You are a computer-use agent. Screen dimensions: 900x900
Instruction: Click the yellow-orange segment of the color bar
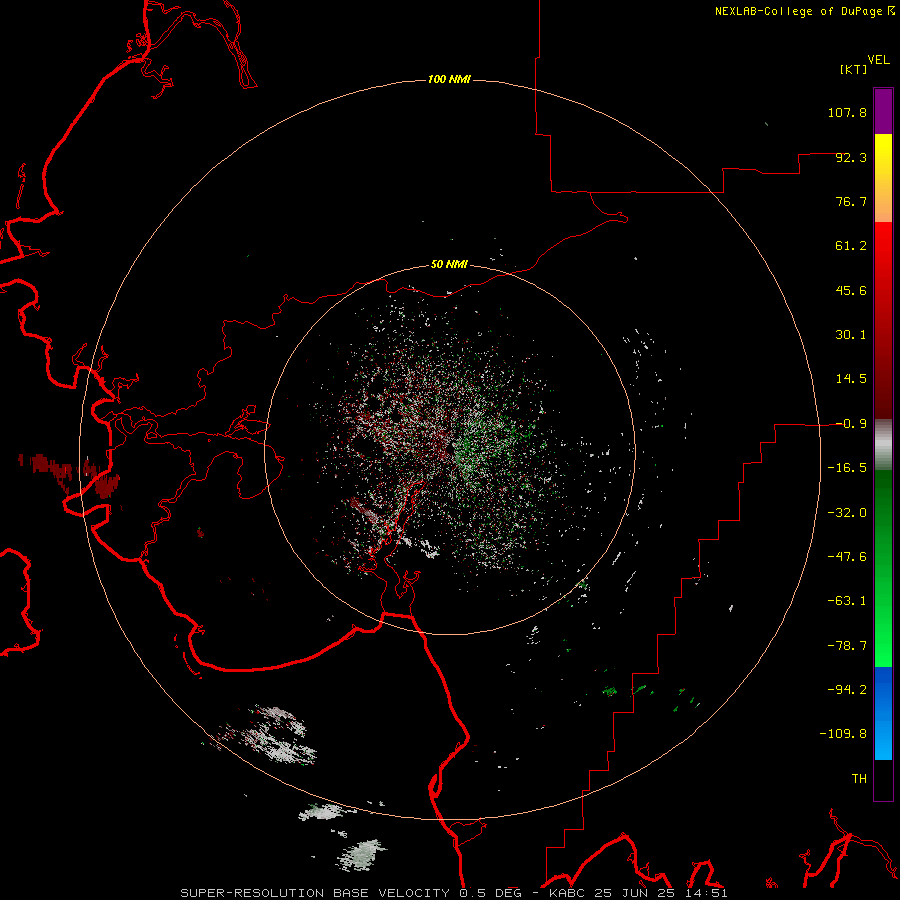click(x=883, y=178)
